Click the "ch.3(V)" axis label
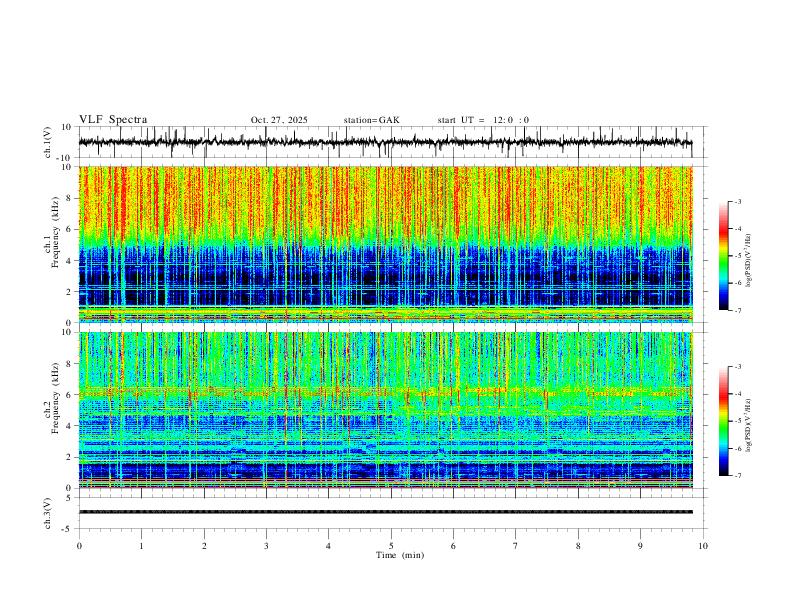Viewport: 792px width, 612px height. coord(48,513)
